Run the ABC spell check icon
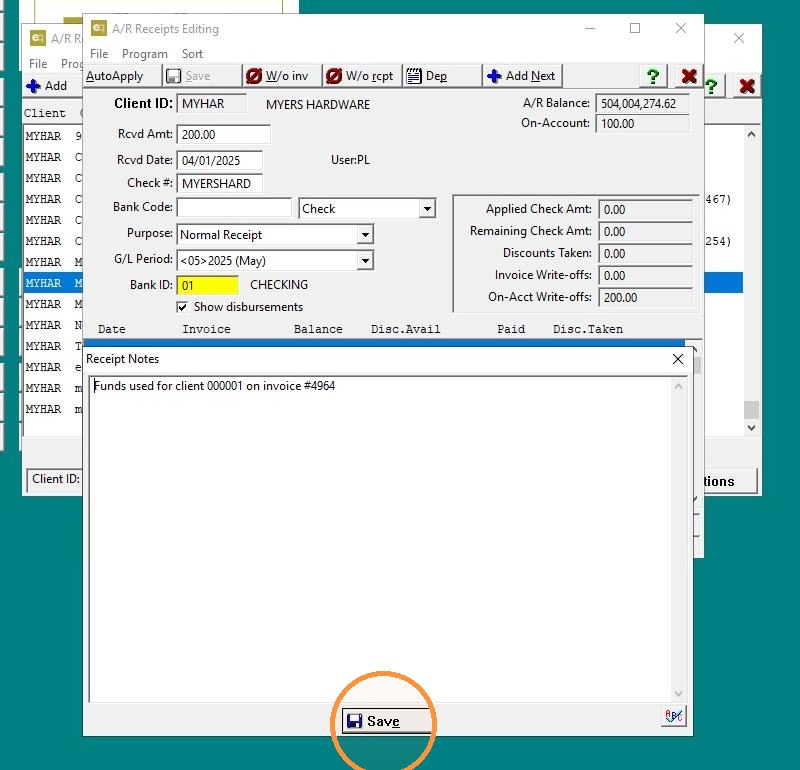Image resolution: width=800 pixels, height=770 pixels. 673,716
